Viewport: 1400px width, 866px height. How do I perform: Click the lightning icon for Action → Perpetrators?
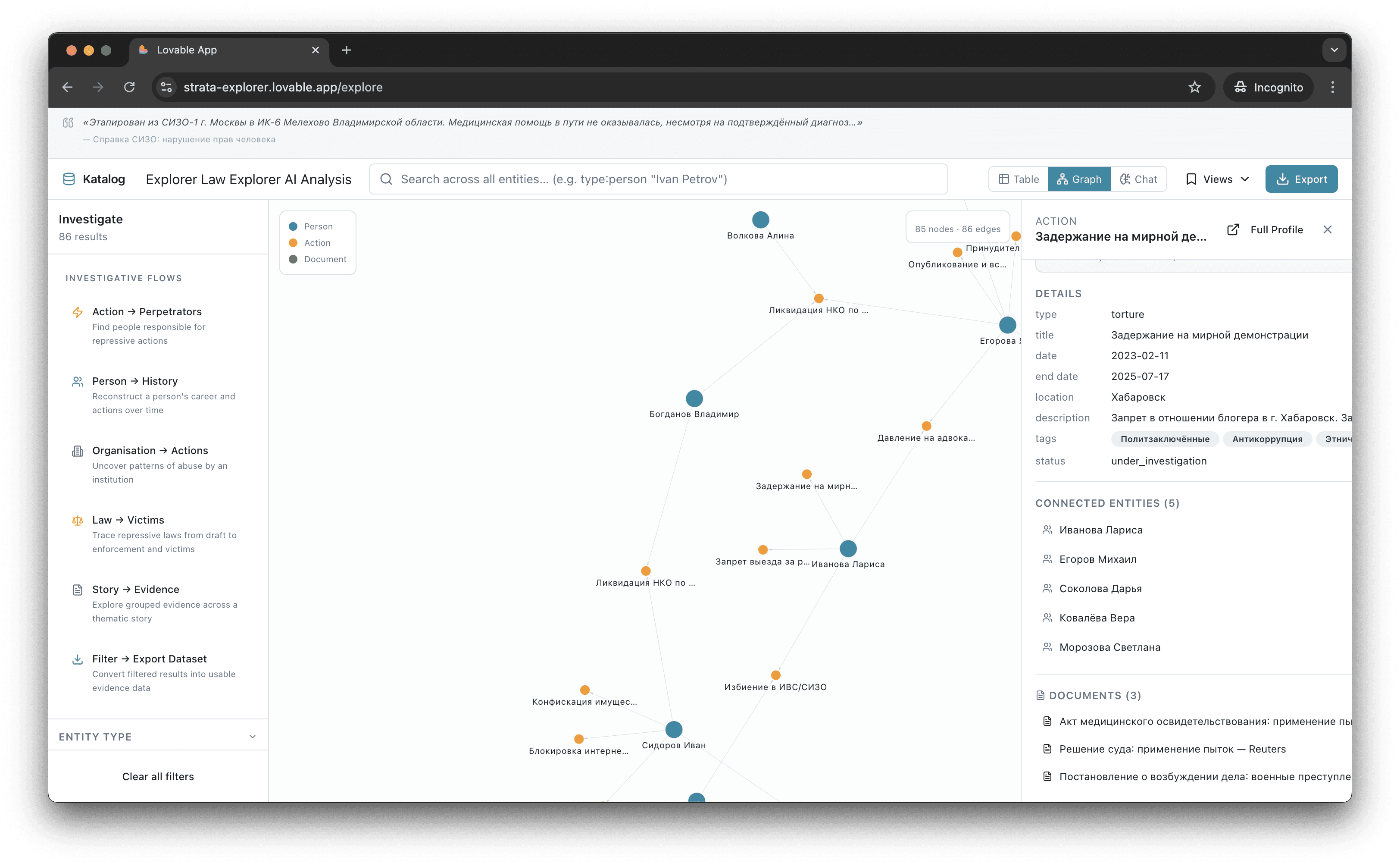click(77, 312)
